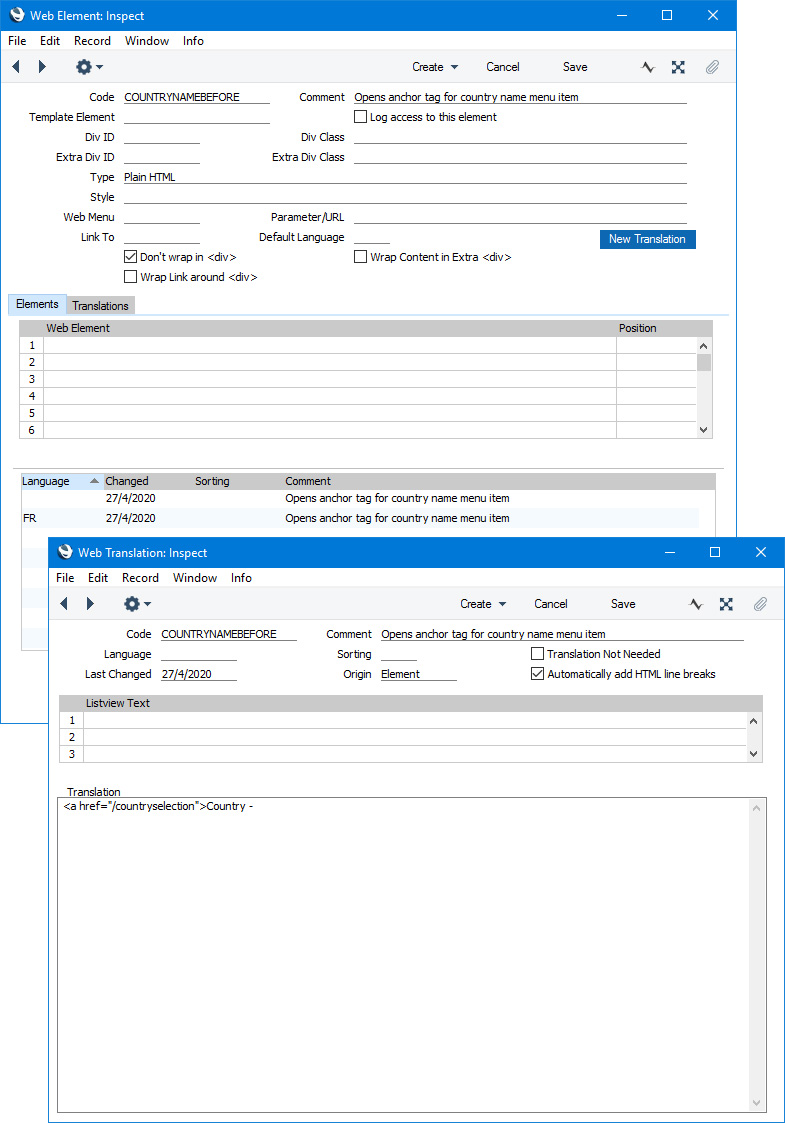Open the Record menu in Web Element window
The width and height of the screenshot is (785, 1123).
[x=92, y=41]
